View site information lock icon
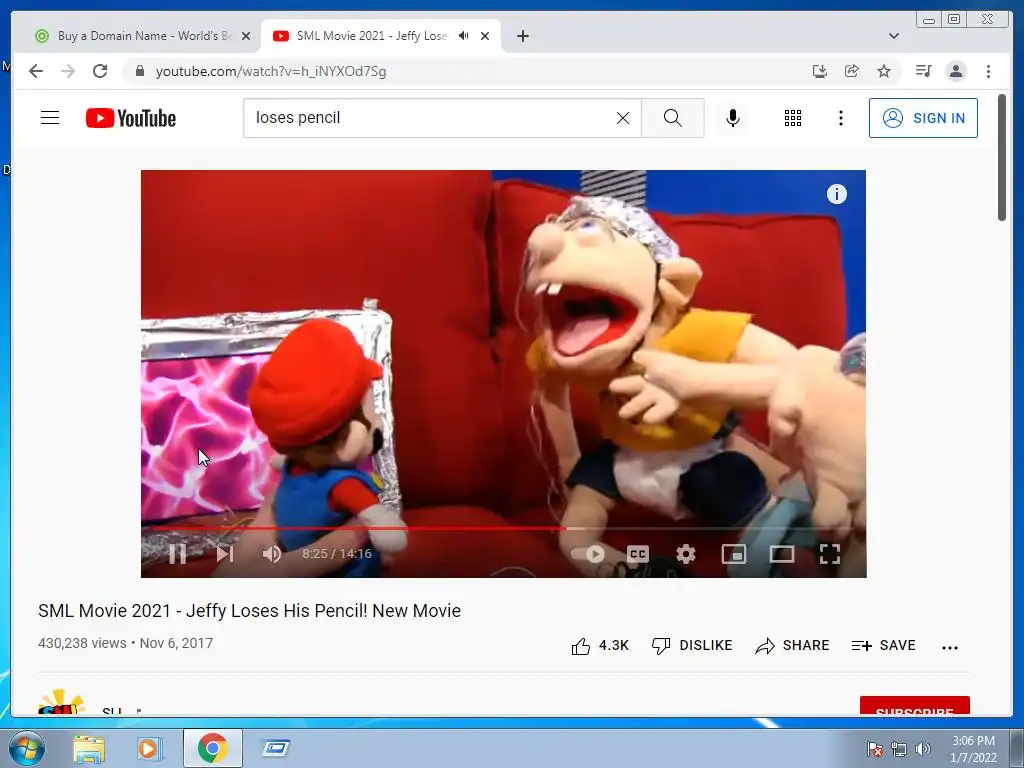The image size is (1024, 768). pyautogui.click(x=139, y=71)
